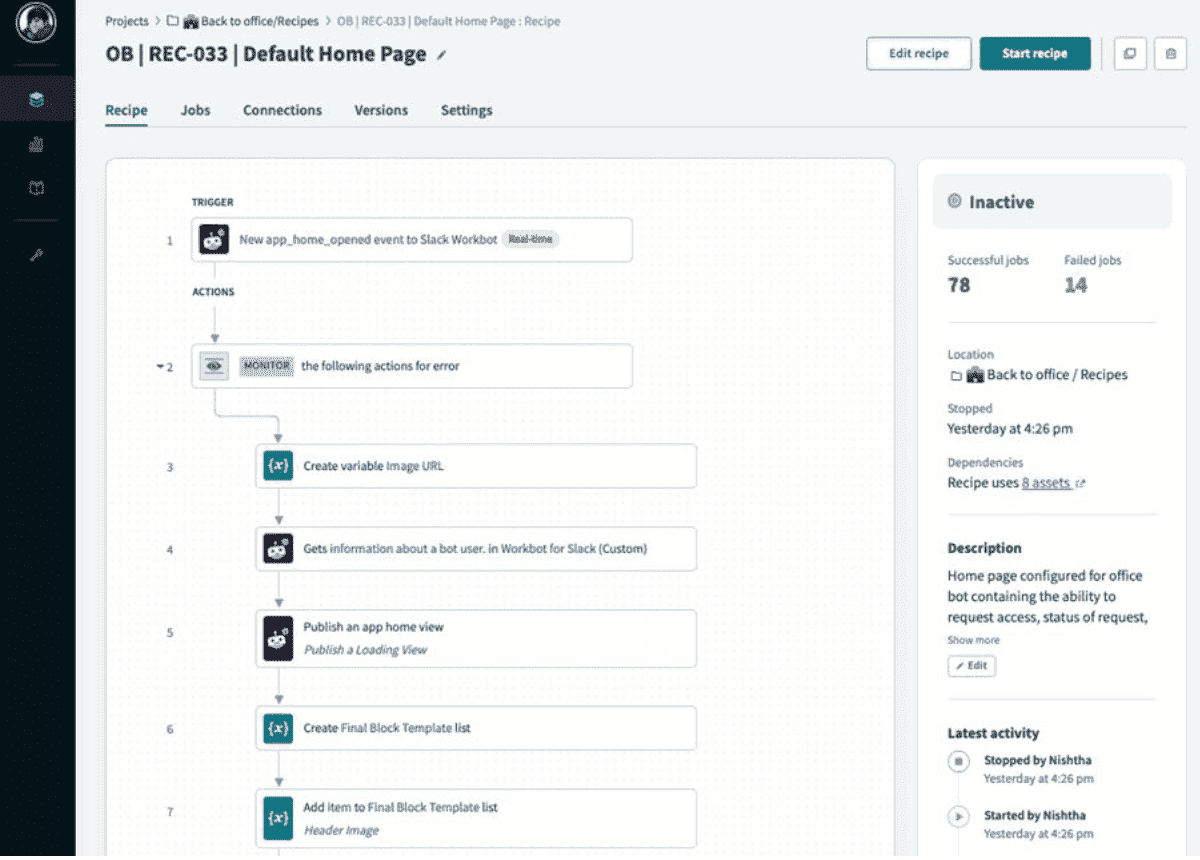The image size is (1200, 860).
Task: Open the Projects stack icon in sidebar
Action: click(x=37, y=99)
